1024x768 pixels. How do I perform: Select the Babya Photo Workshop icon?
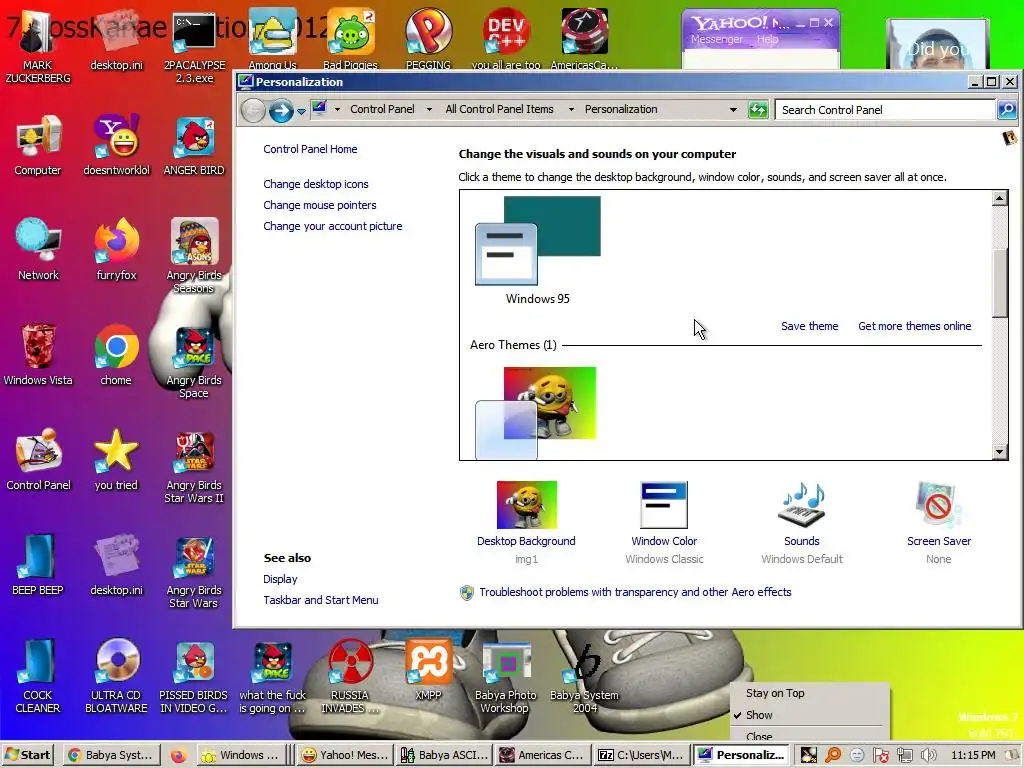(505, 676)
